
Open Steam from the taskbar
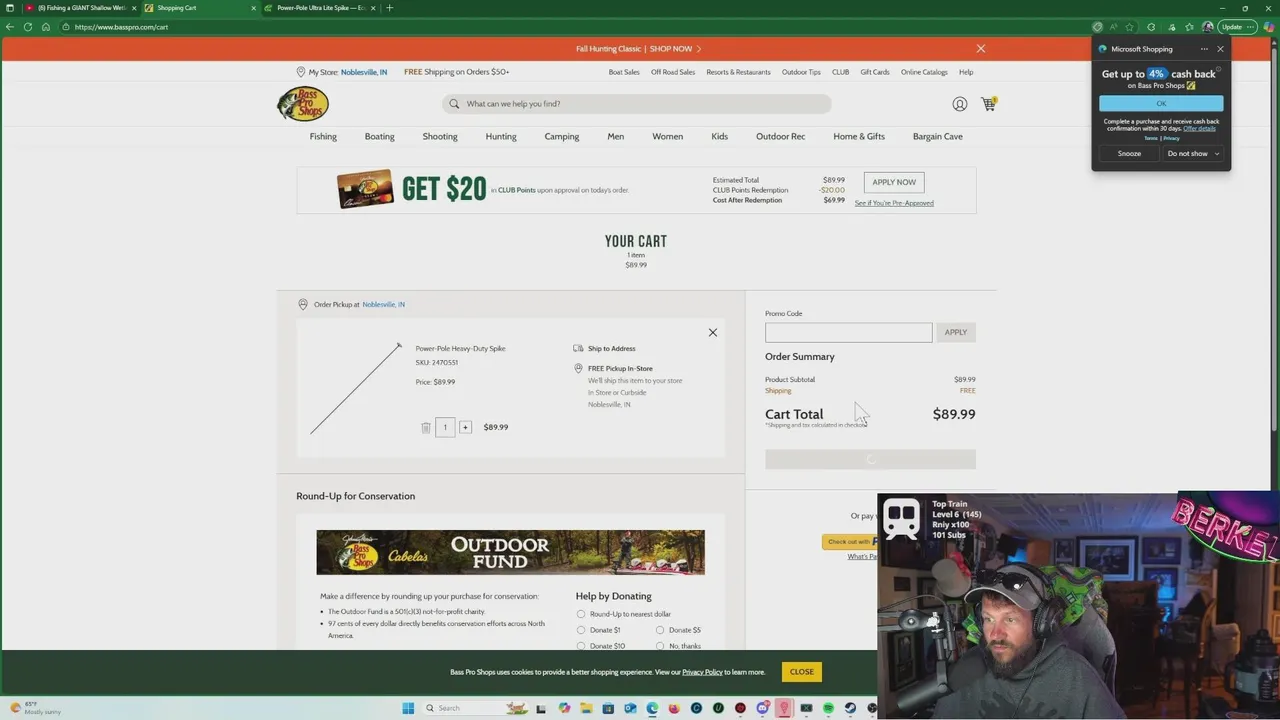pyautogui.click(x=850, y=708)
